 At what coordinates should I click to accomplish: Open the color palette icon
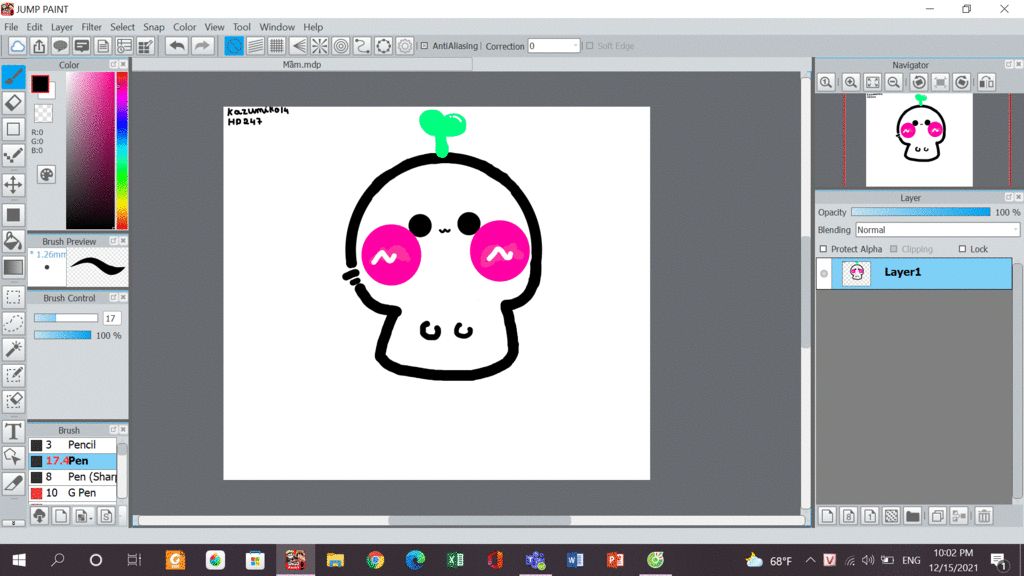coord(46,174)
